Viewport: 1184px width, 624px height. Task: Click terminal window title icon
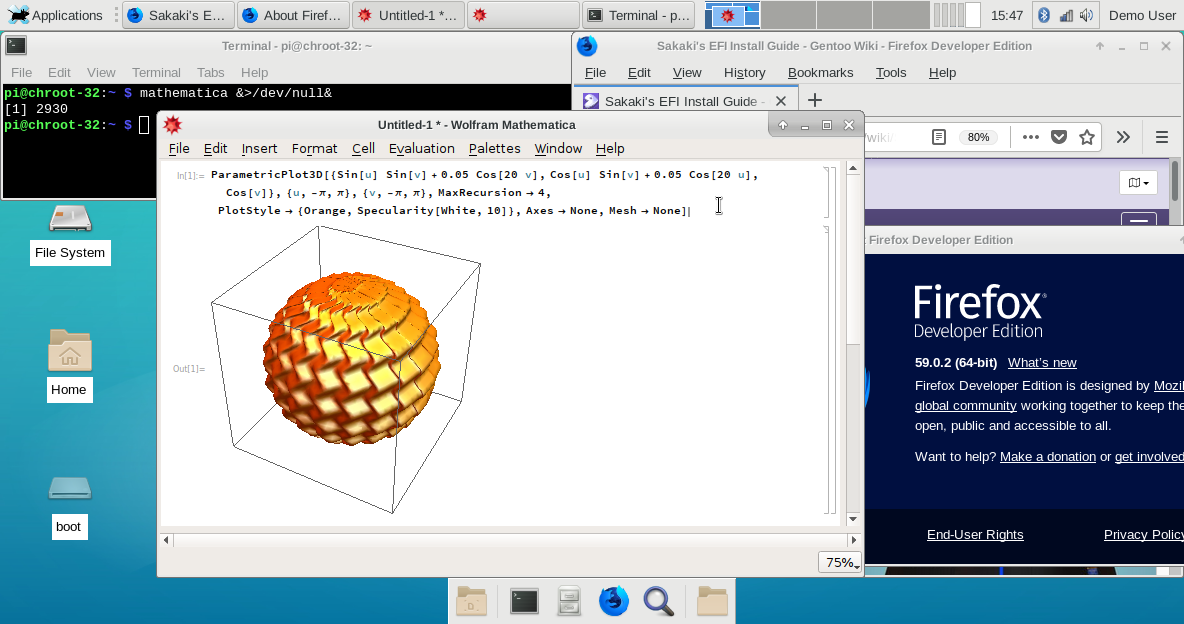16,46
